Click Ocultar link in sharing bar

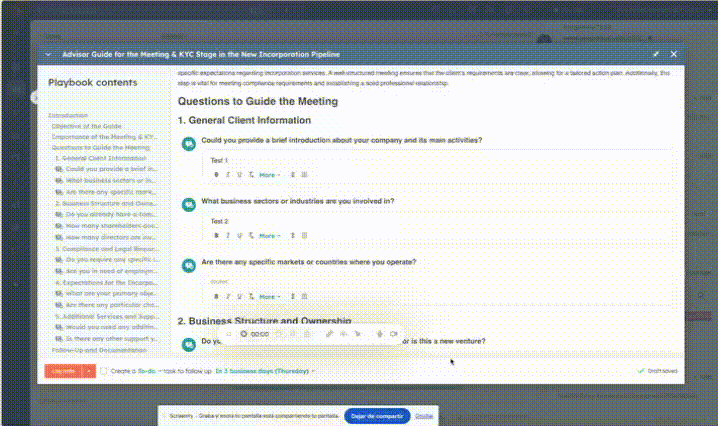coord(424,416)
